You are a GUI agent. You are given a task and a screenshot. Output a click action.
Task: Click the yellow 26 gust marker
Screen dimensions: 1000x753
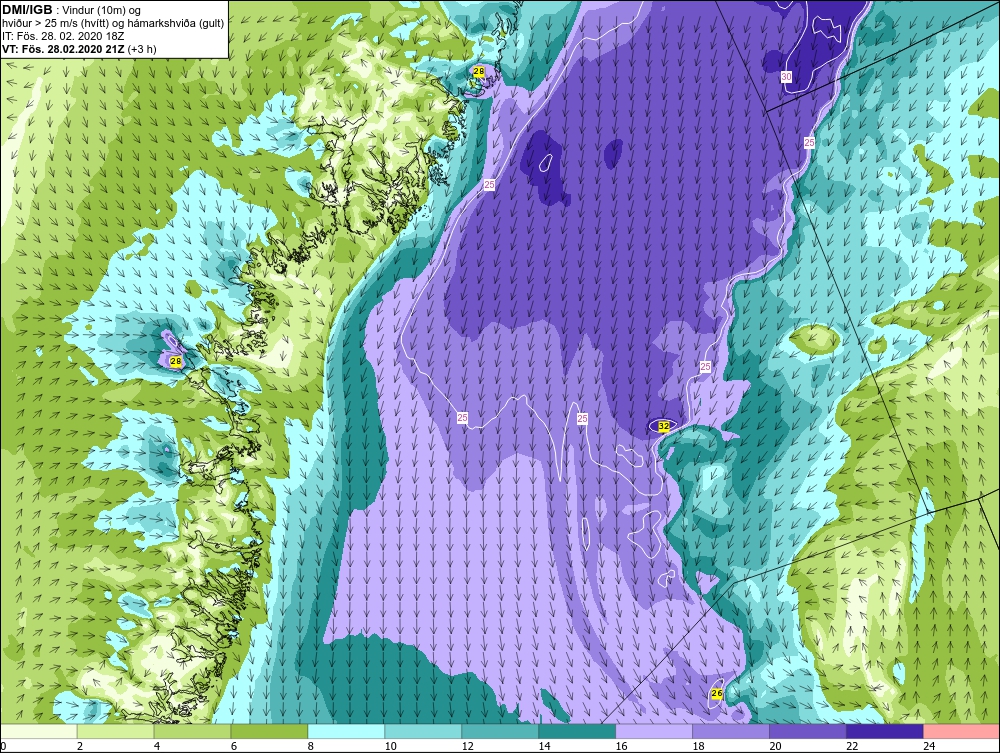point(716,693)
